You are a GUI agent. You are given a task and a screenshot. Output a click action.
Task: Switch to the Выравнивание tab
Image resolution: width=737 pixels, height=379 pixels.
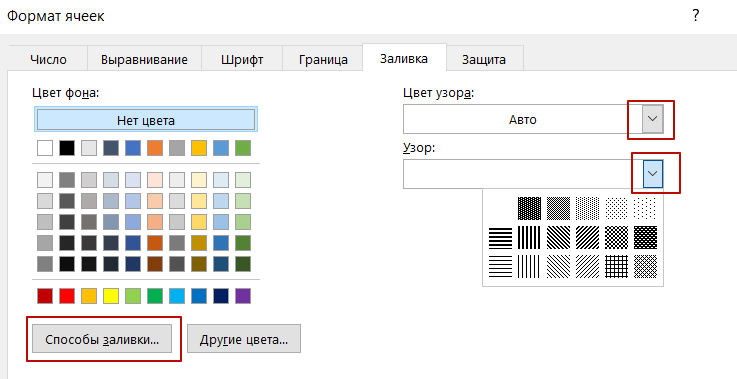coord(144,60)
